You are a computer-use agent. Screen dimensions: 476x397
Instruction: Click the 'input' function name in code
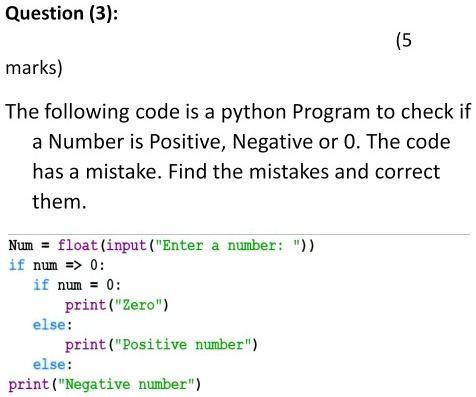tap(126, 246)
